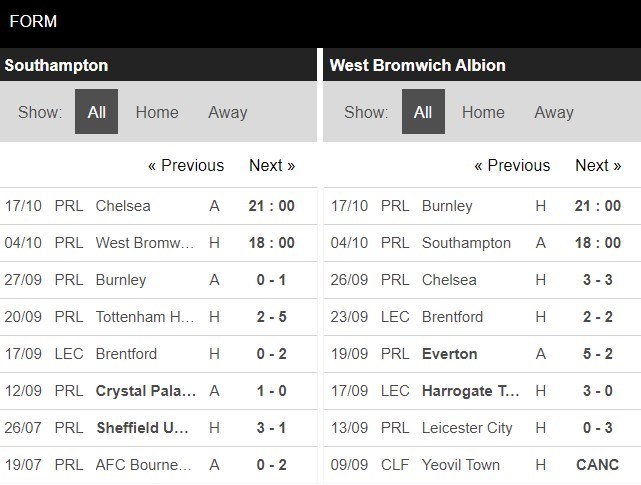
Task: Load Southampton's Next fixtures
Action: pyautogui.click(x=272, y=165)
